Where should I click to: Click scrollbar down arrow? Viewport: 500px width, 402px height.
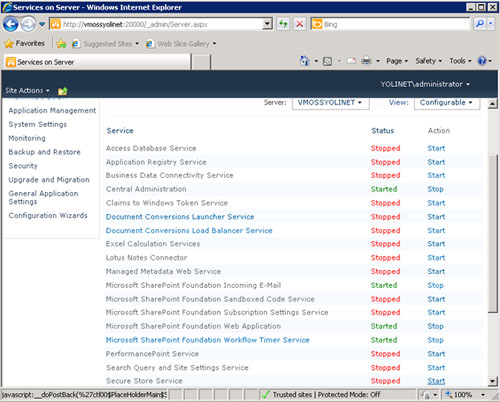point(493,381)
